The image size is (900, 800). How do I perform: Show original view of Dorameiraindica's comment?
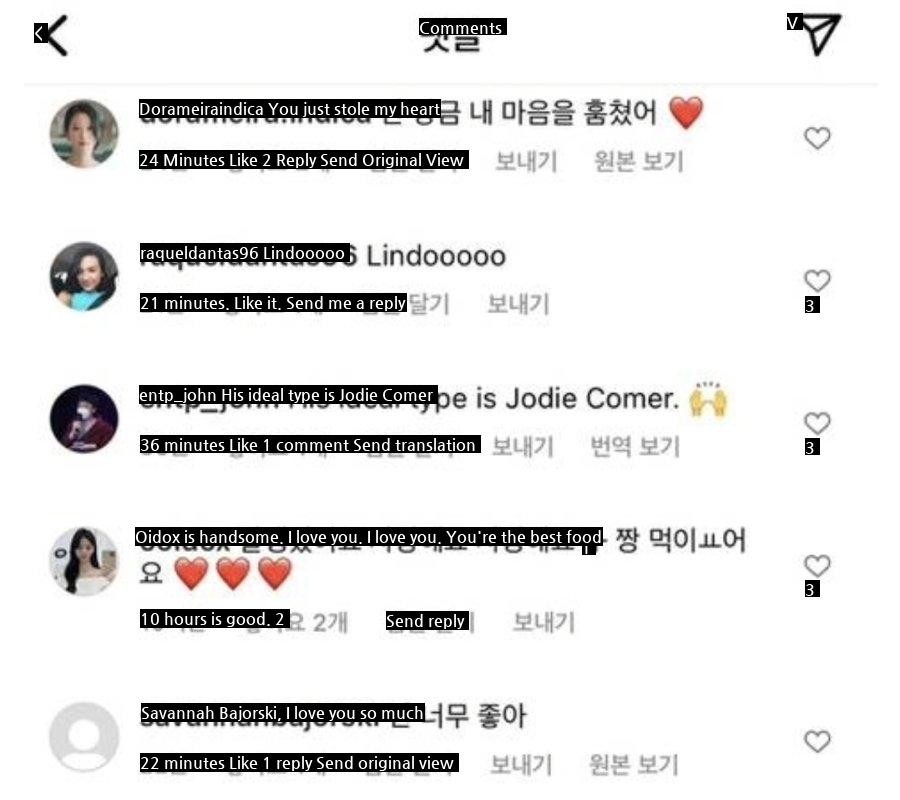point(638,161)
